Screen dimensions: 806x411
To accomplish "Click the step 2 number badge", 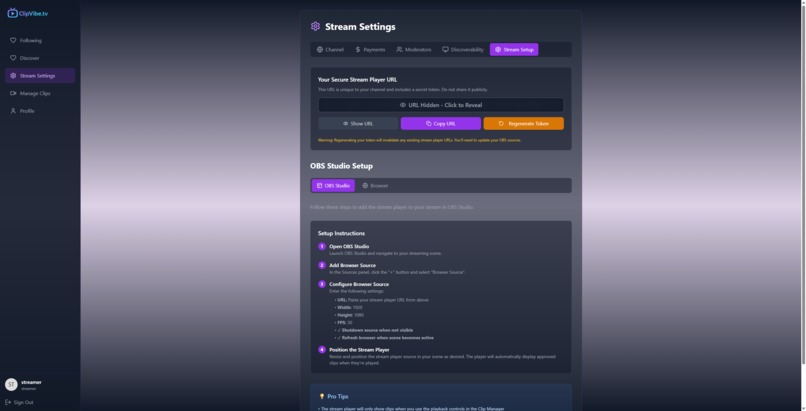I will point(322,265).
